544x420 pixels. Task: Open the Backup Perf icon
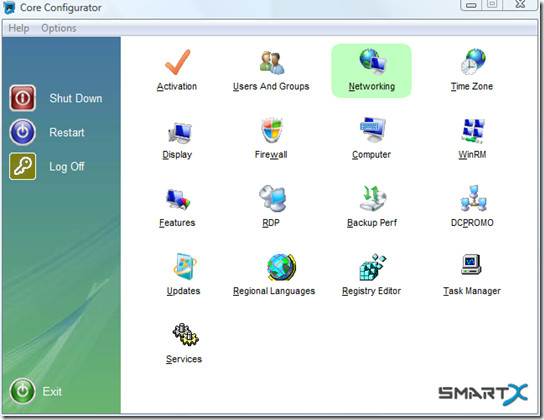373,198
